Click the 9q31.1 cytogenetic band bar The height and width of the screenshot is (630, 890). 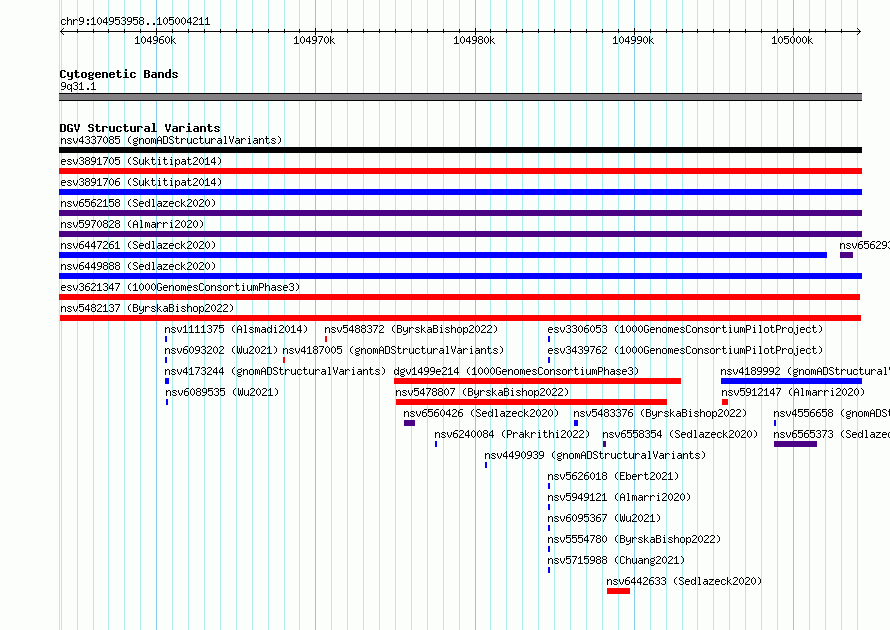(460, 97)
